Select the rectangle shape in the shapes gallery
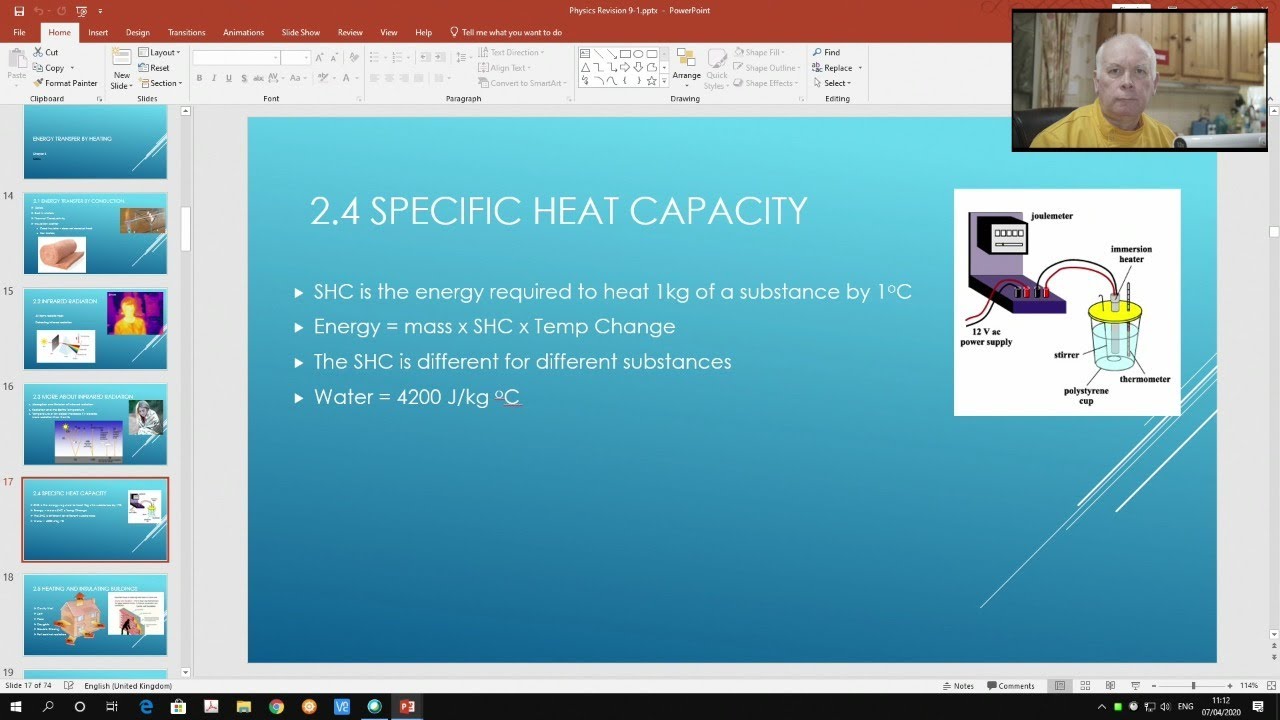 coord(625,54)
